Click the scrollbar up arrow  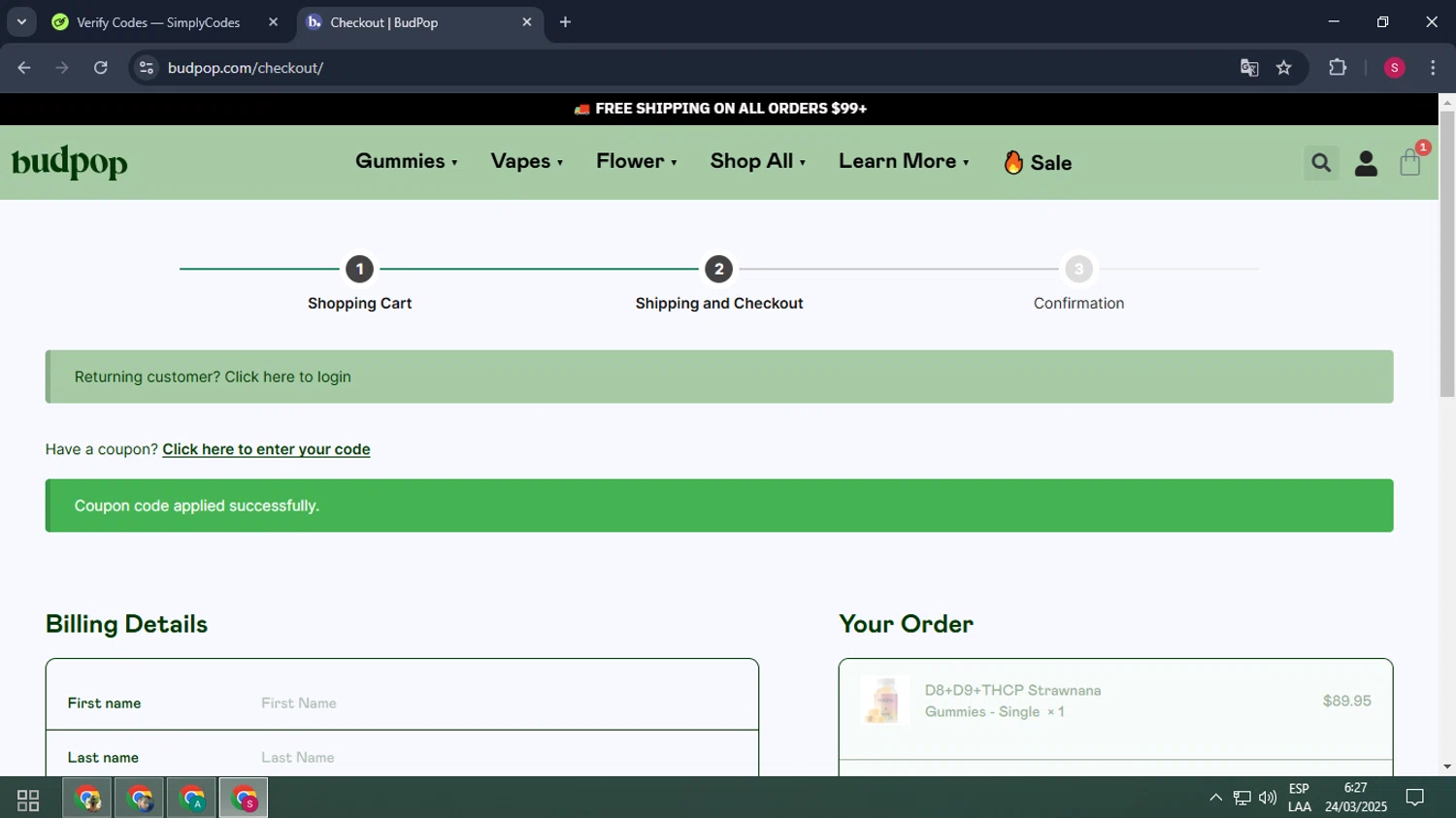[1447, 102]
